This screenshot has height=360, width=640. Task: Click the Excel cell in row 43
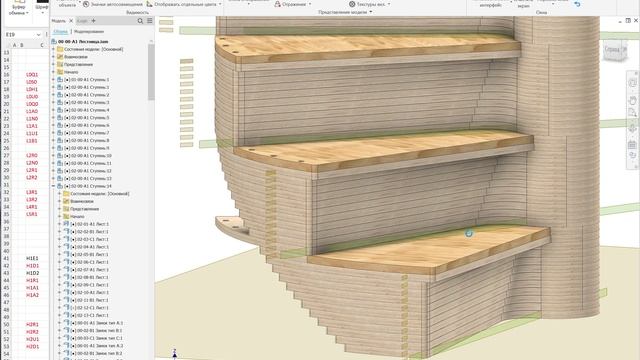[33, 273]
